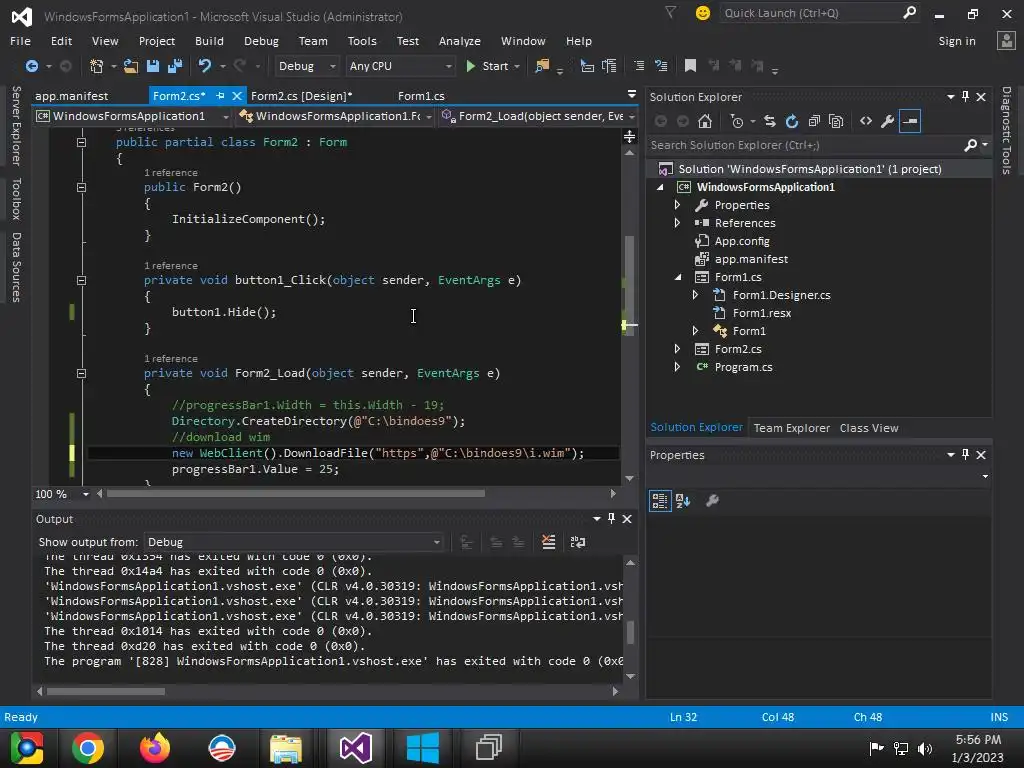
Task: Click the Property Pages wrench icon
Action: point(712,501)
